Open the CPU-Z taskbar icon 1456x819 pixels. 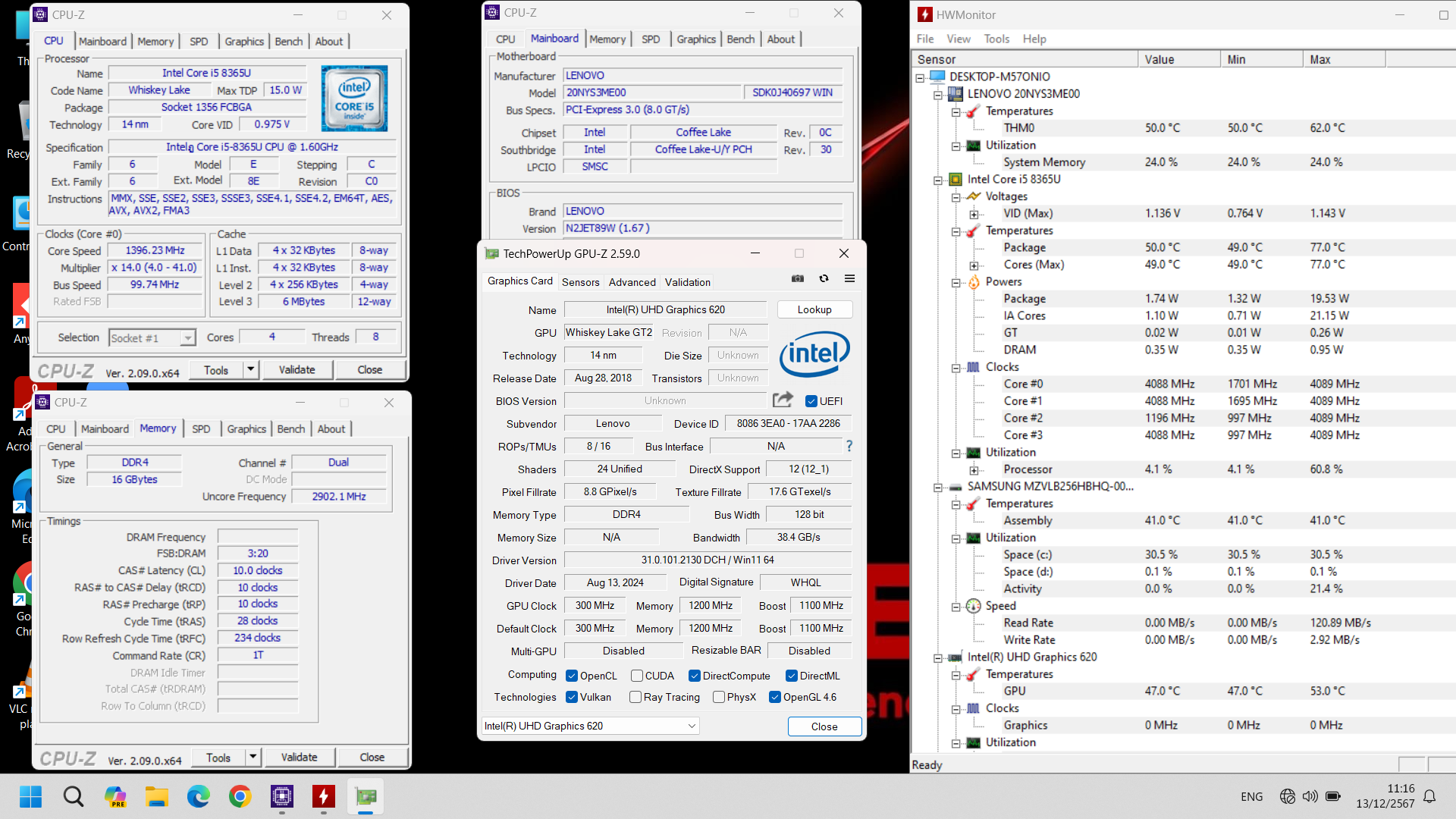(282, 796)
